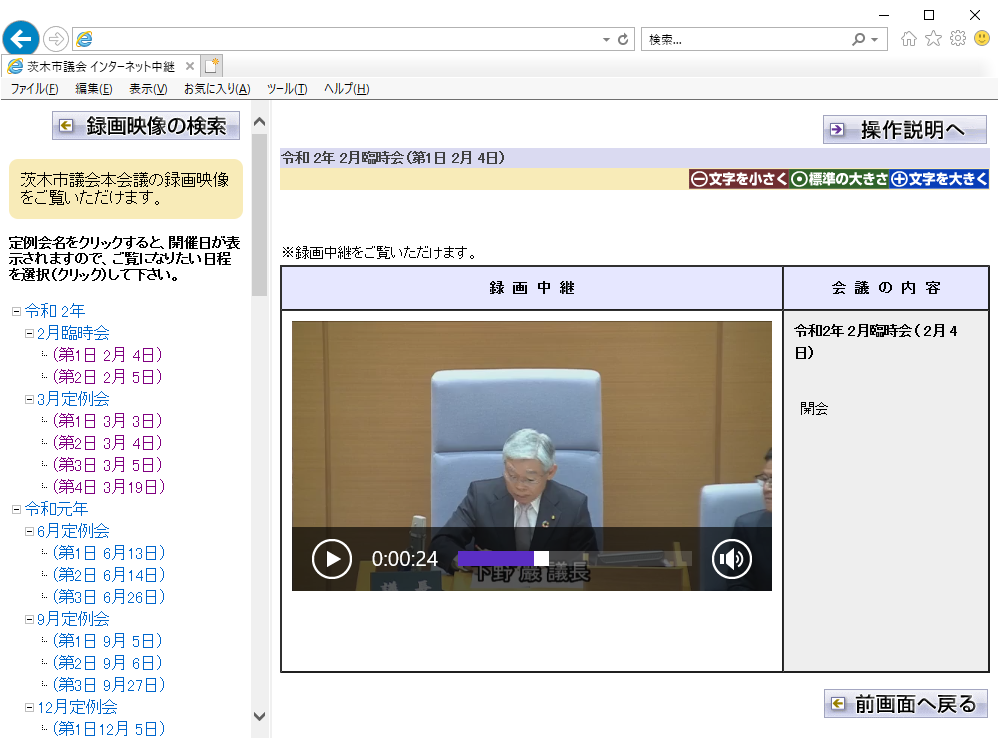
Task: Click the video progress seek bar
Action: click(x=575, y=559)
